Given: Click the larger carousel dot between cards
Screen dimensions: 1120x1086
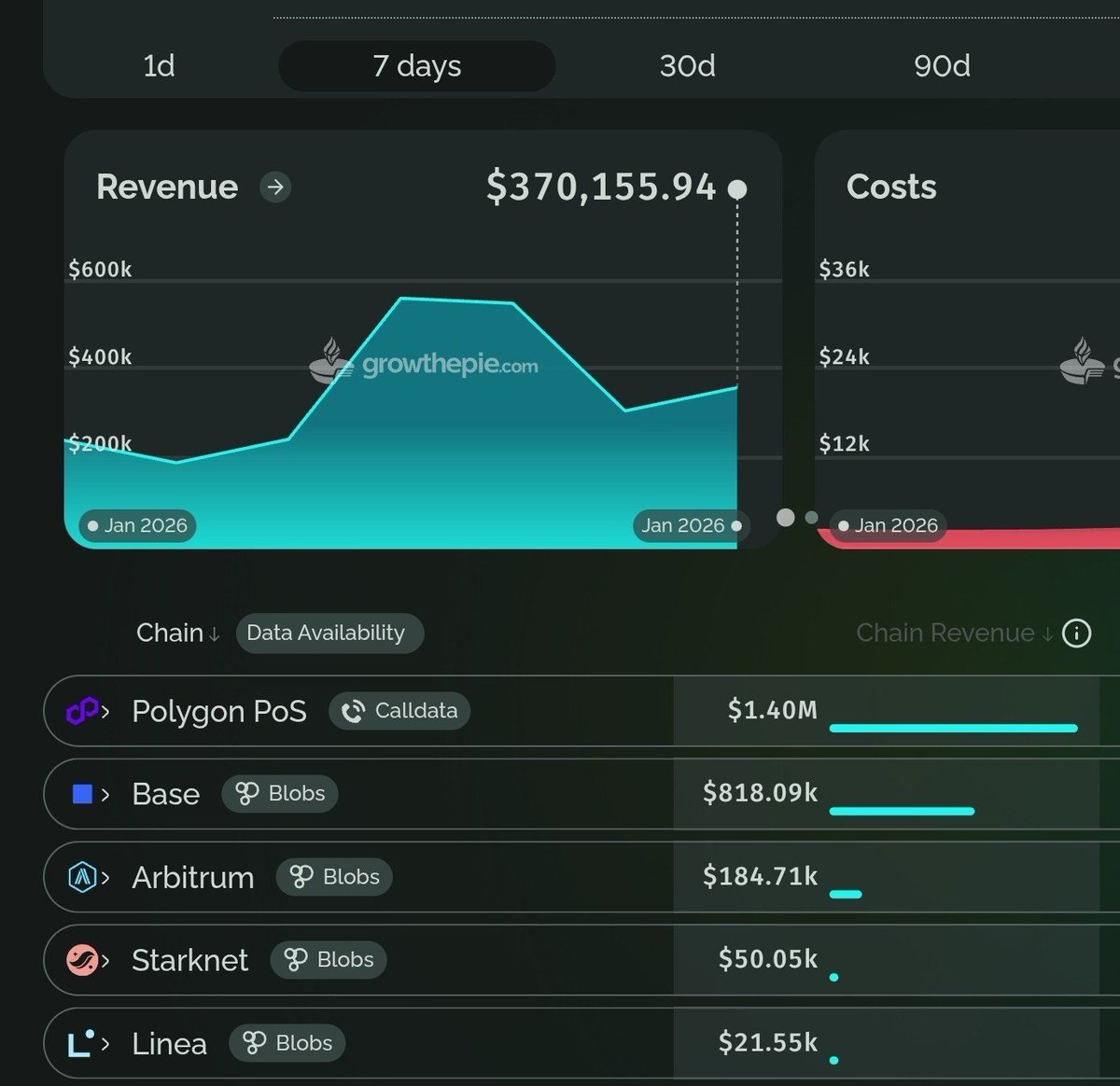Looking at the screenshot, I should [x=786, y=518].
